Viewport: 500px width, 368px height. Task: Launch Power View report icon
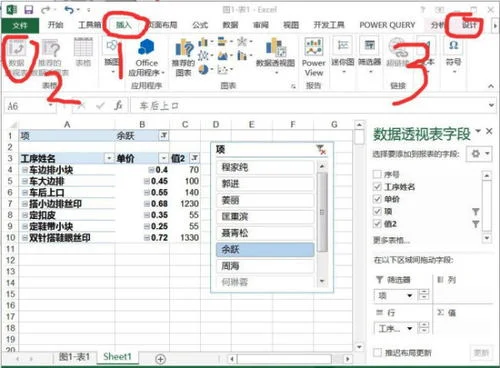tap(313, 47)
